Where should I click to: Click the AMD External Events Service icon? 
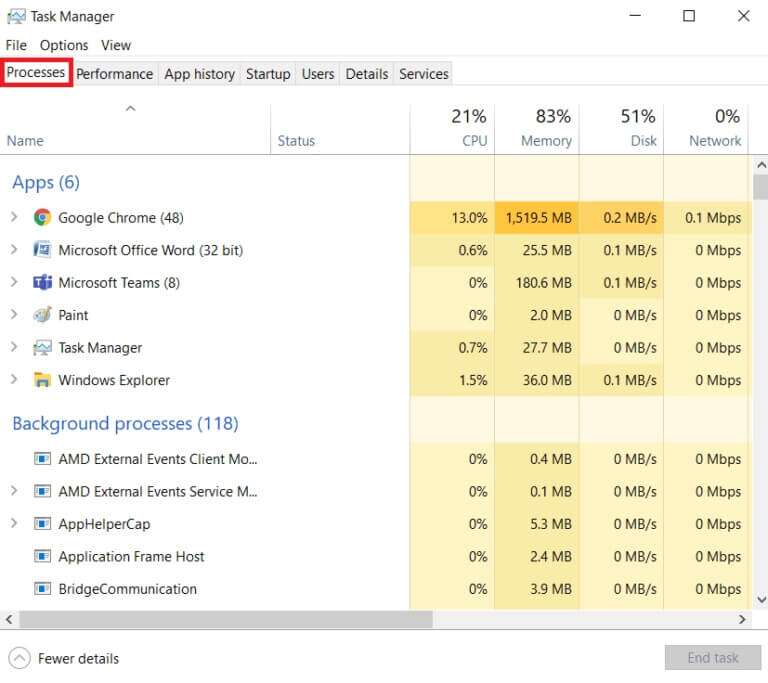point(42,491)
